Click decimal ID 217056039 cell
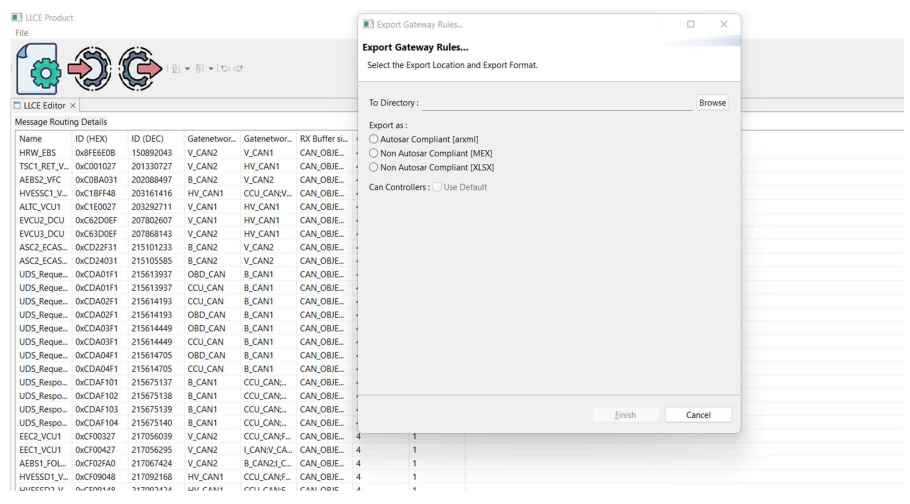The image size is (910, 504). pos(151,437)
